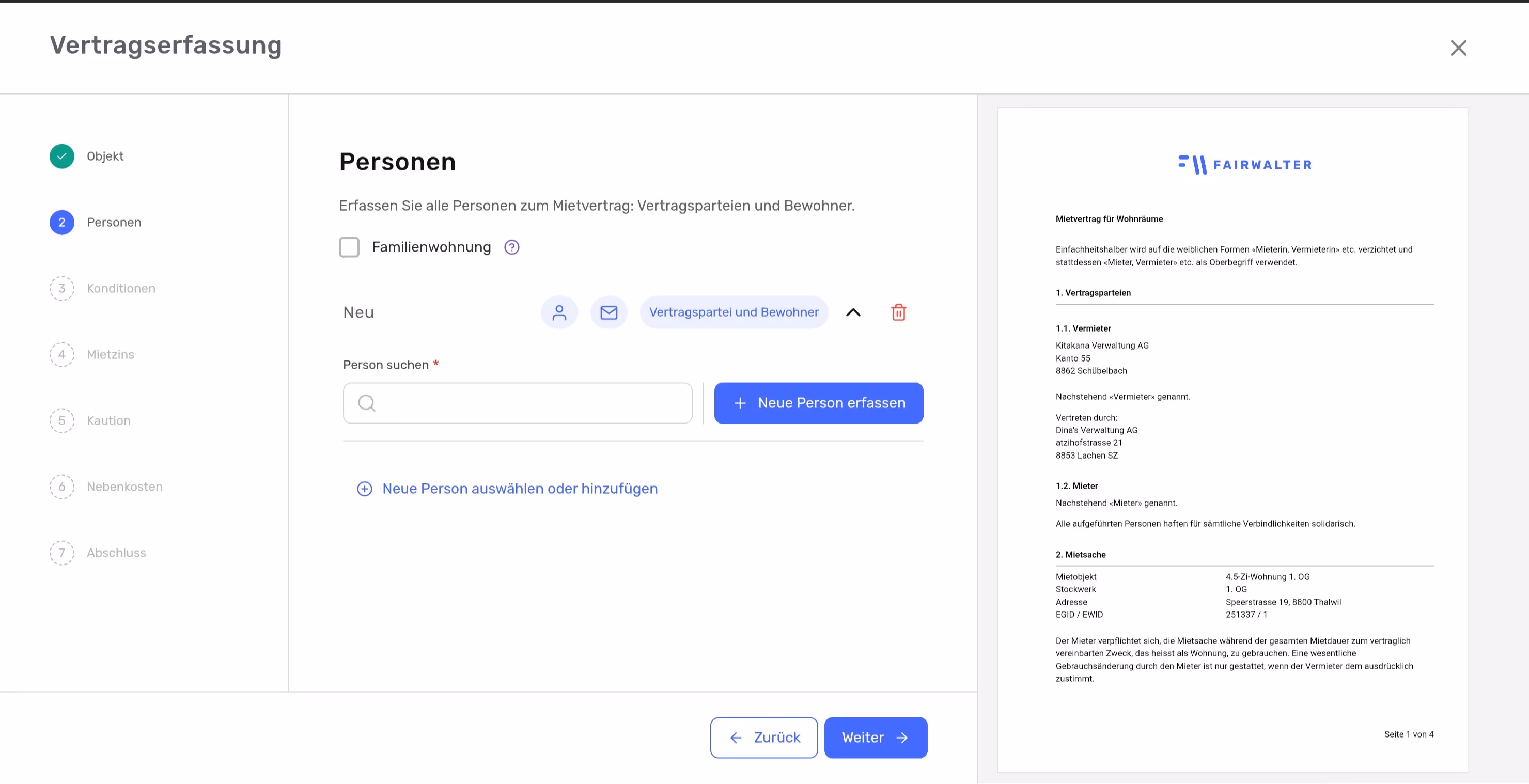
Task: Click step number 7 circle icon
Action: tap(62, 553)
